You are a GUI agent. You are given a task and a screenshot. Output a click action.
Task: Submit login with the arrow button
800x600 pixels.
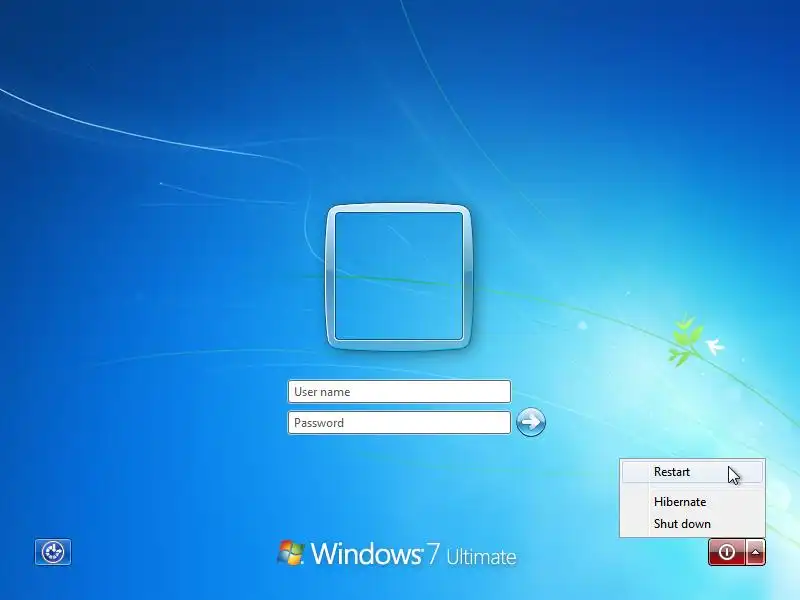(531, 422)
